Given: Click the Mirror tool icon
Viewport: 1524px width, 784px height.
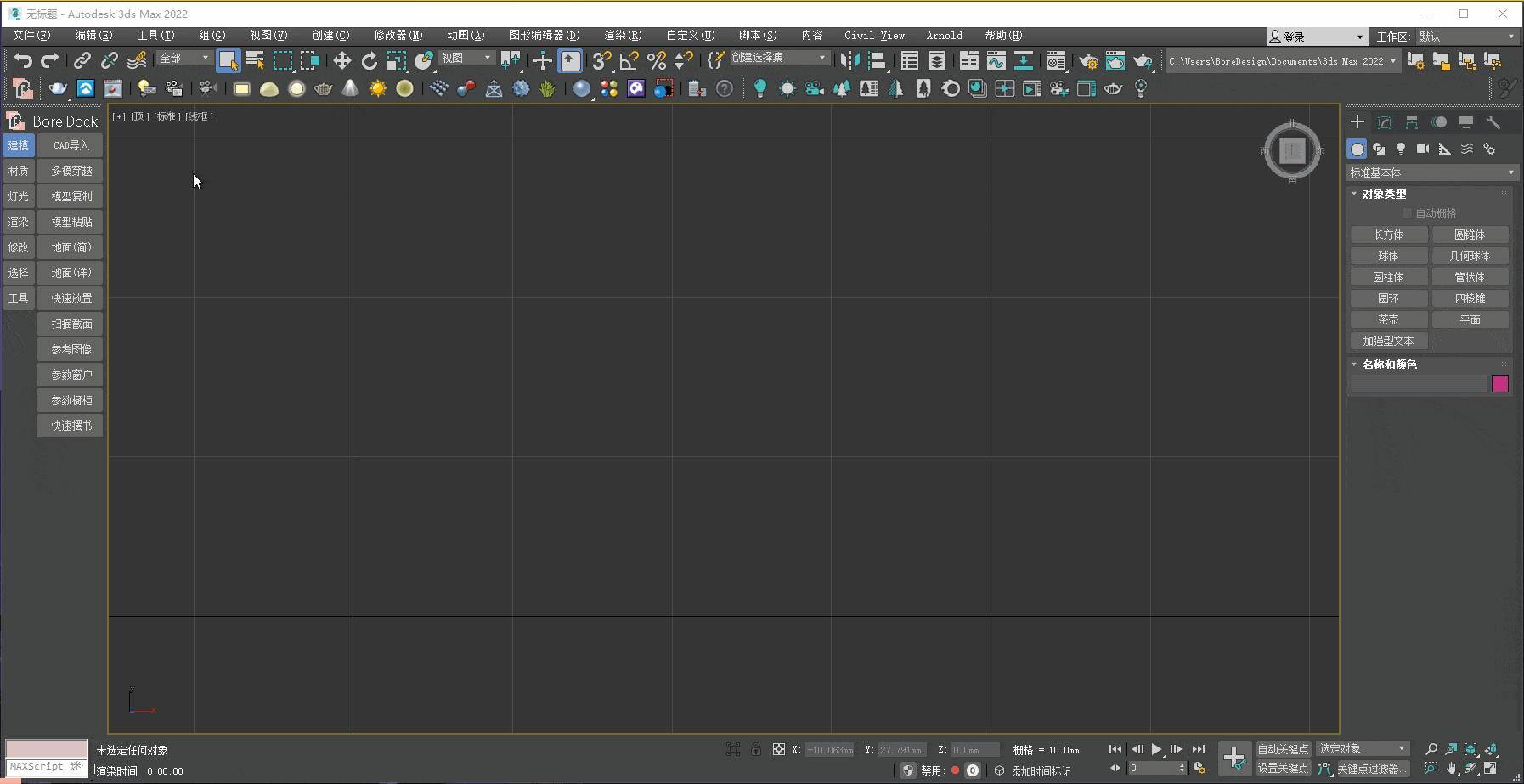Looking at the screenshot, I should coord(849,60).
